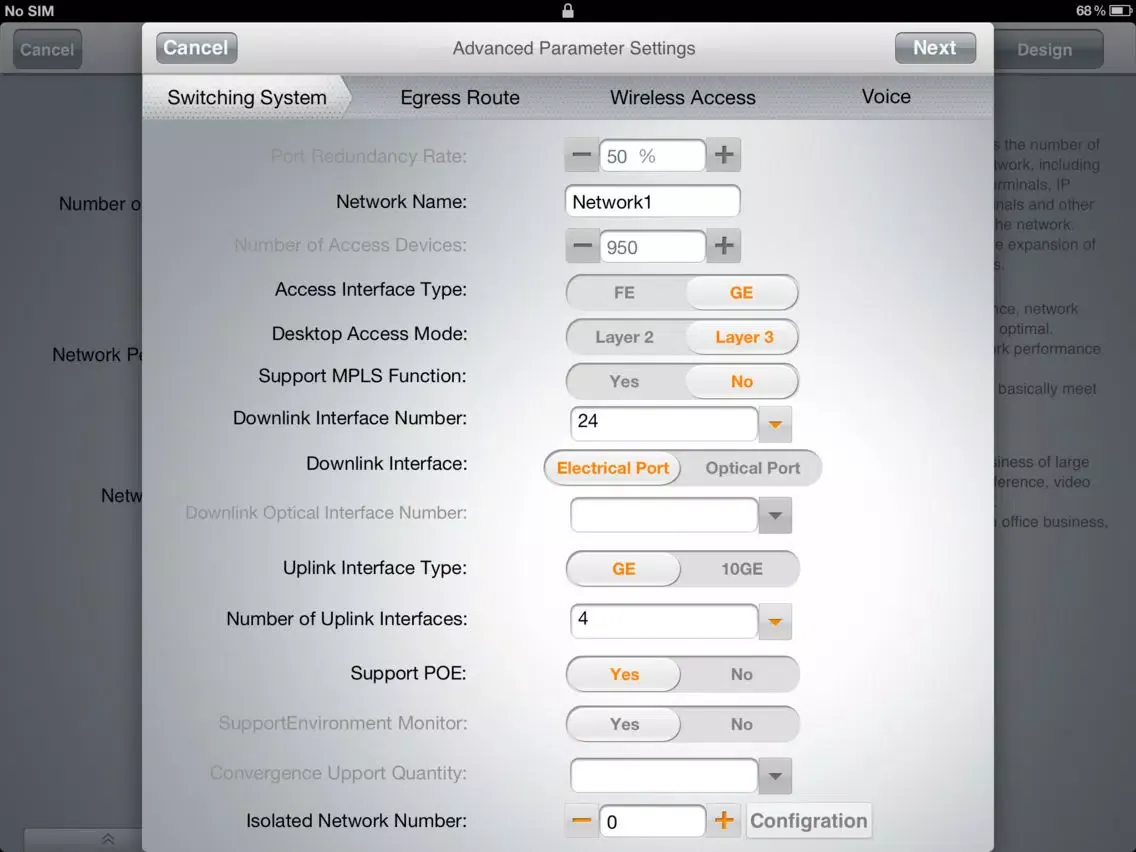
Task: Tap the 'Access Interface Type:' label
Action: (370, 289)
